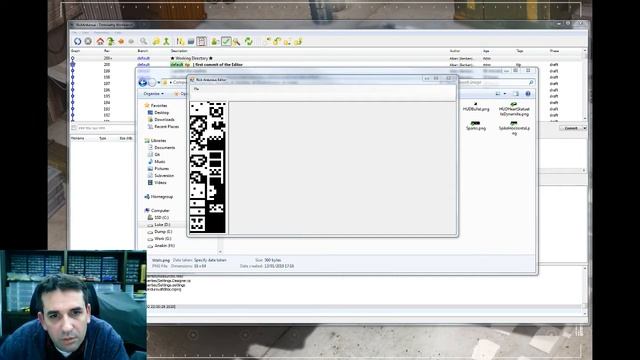The width and height of the screenshot is (640, 360).
Task: Click the blue Help icon in Explorer
Action: [528, 94]
